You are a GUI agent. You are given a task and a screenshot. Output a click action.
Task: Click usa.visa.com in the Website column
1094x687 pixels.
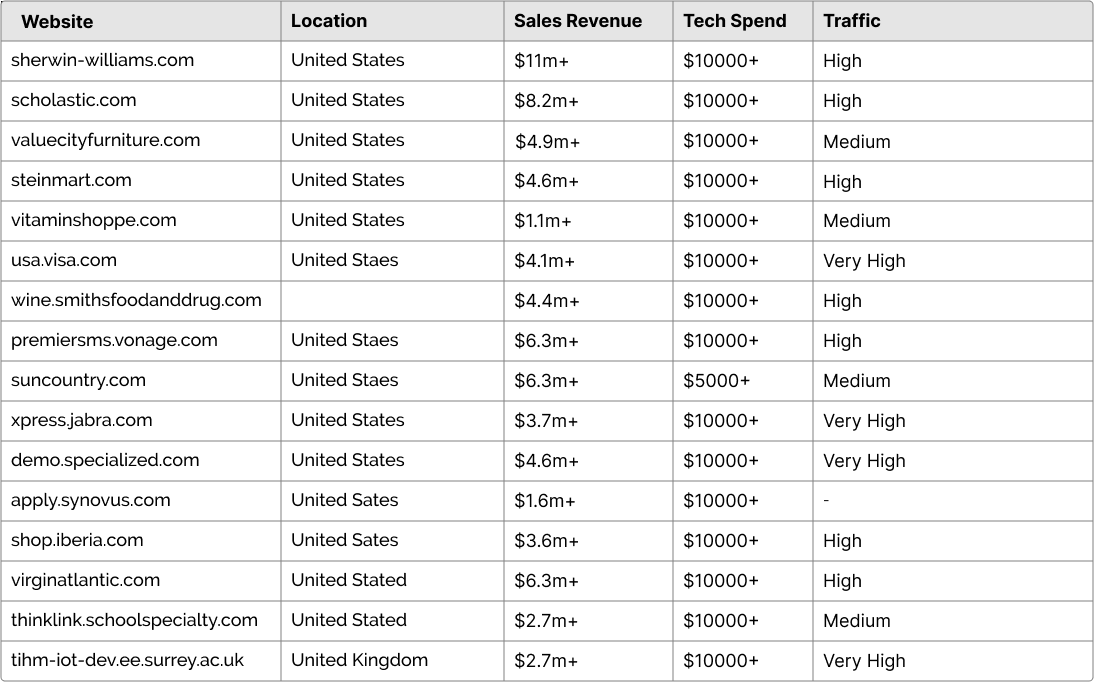[63, 260]
